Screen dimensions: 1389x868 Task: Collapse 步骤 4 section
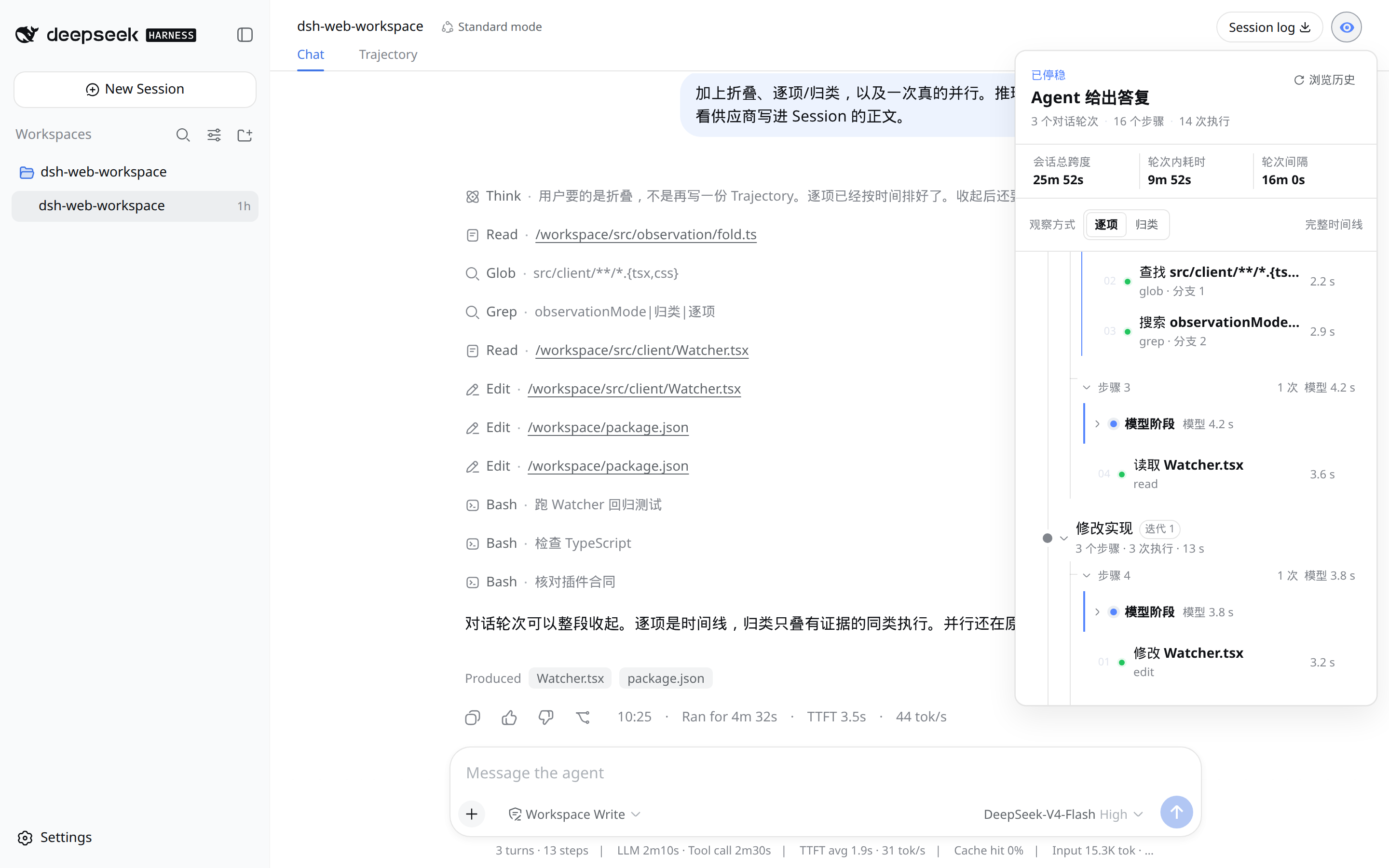(1087, 575)
